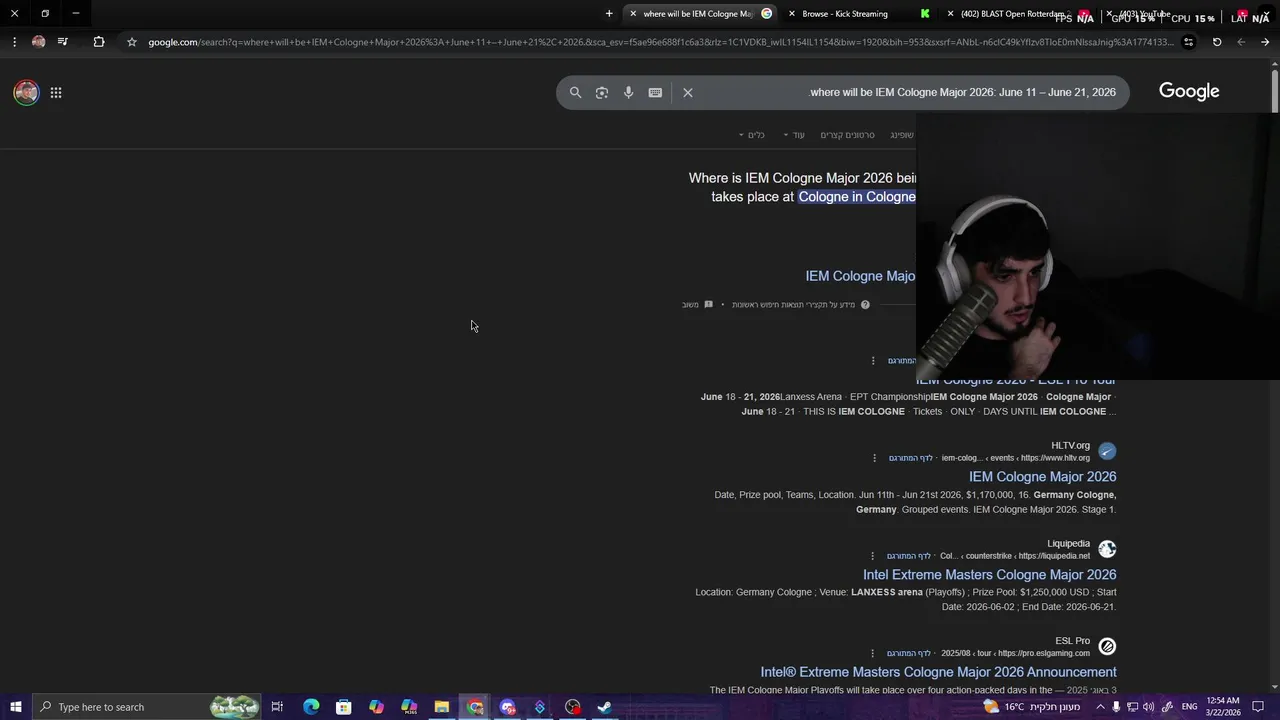Close the Kick Streaming tab
The image size is (1280, 720).
(x=791, y=14)
